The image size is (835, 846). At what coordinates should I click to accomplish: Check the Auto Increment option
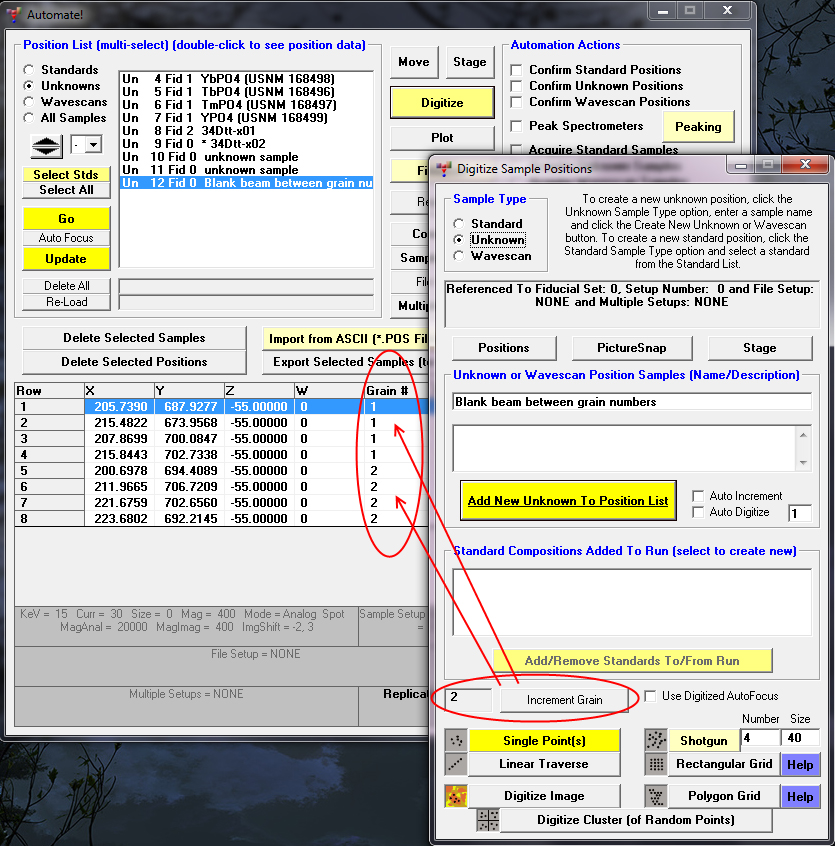pos(699,496)
